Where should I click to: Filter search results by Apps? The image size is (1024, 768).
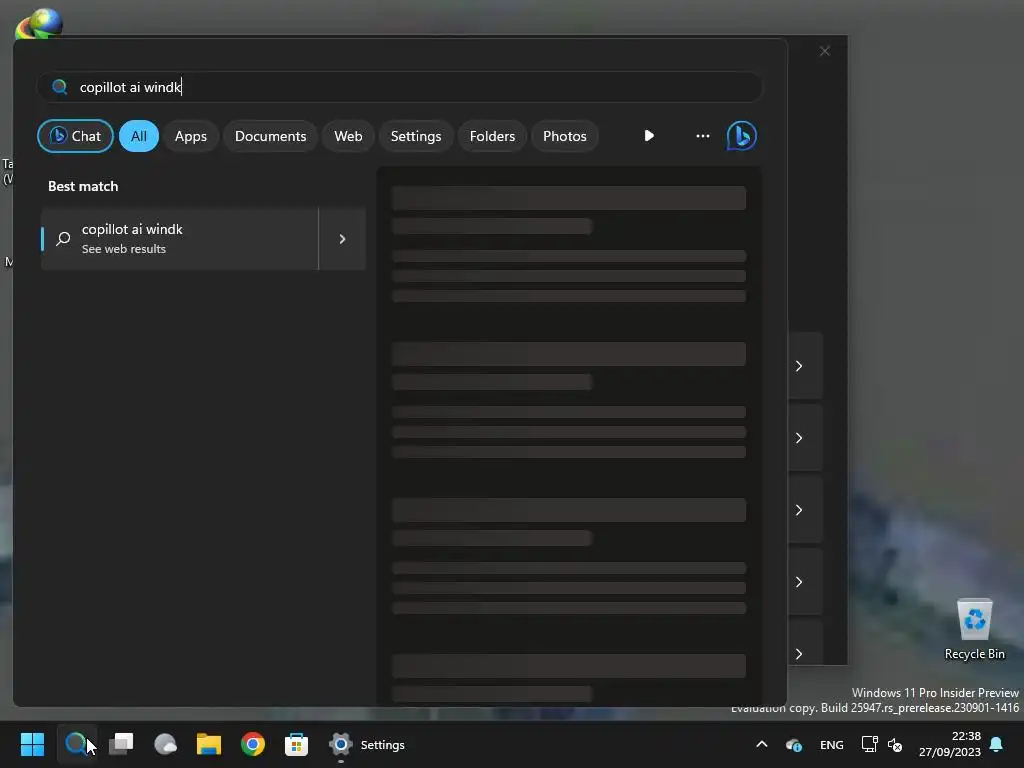click(x=191, y=136)
